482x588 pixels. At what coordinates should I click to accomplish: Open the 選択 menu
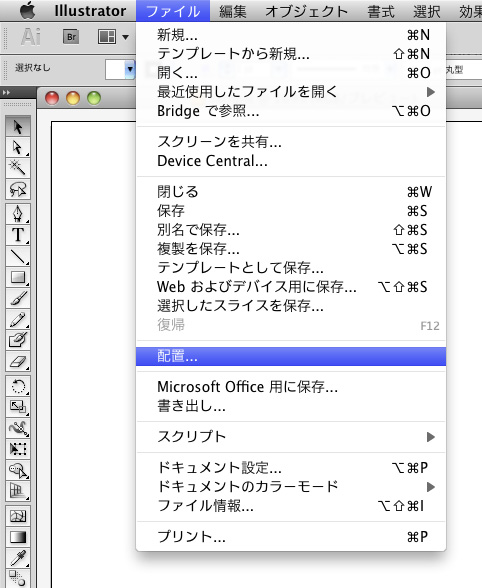point(427,11)
